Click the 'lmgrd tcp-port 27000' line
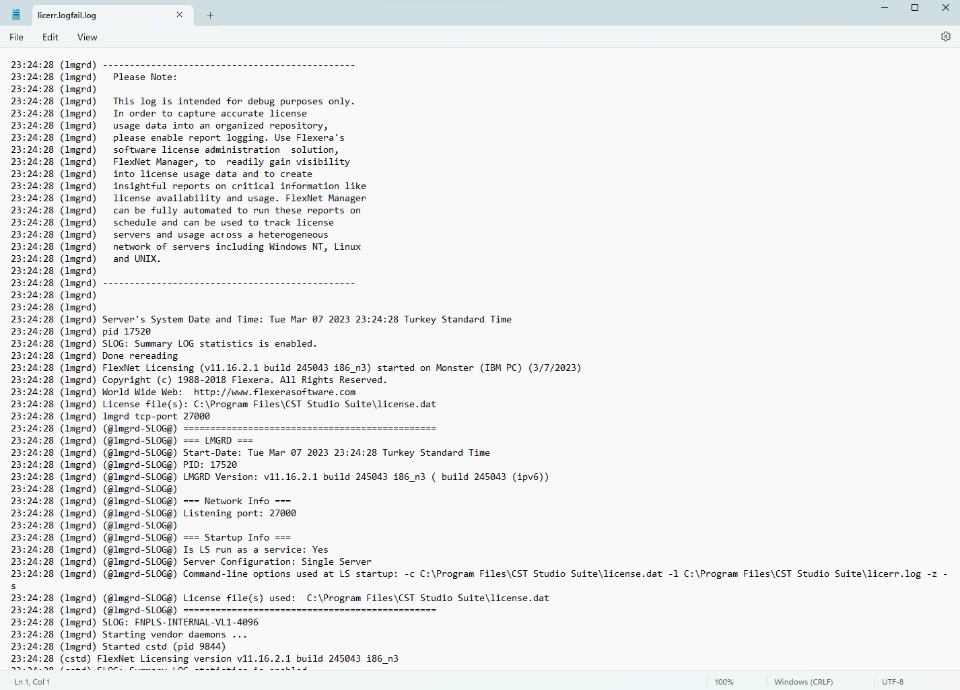 tap(156, 416)
